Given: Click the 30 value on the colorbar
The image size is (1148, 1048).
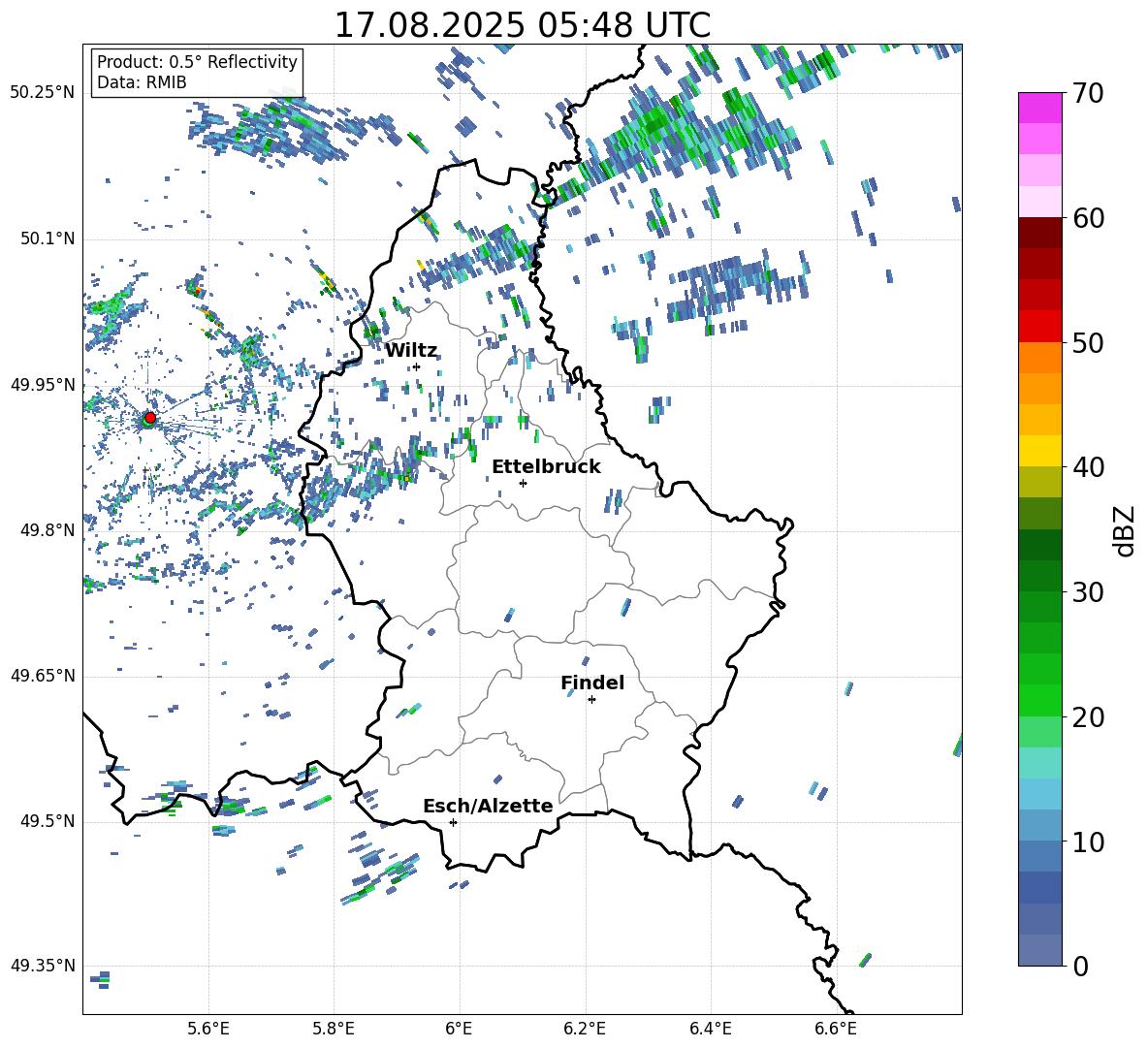Looking at the screenshot, I should click(1088, 592).
